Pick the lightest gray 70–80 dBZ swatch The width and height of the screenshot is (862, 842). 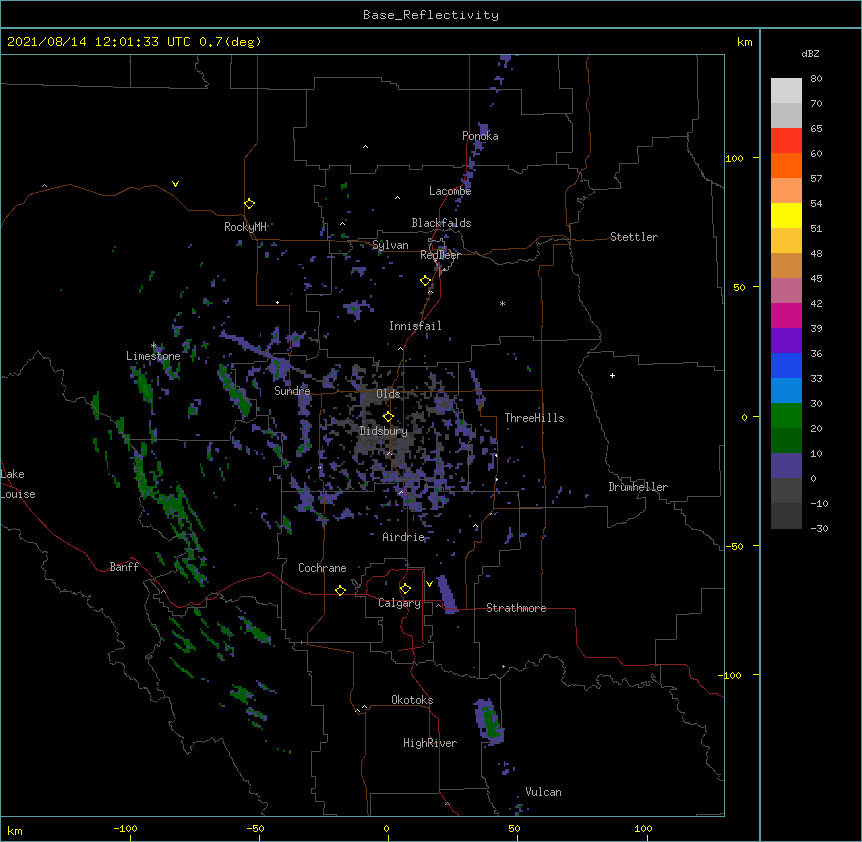tap(786, 90)
